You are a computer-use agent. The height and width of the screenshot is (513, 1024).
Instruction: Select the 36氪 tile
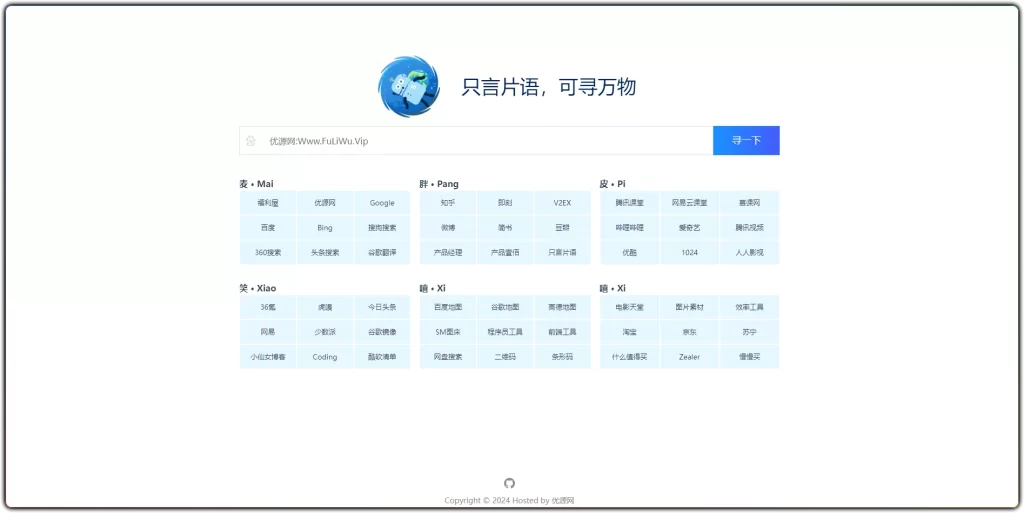268,307
